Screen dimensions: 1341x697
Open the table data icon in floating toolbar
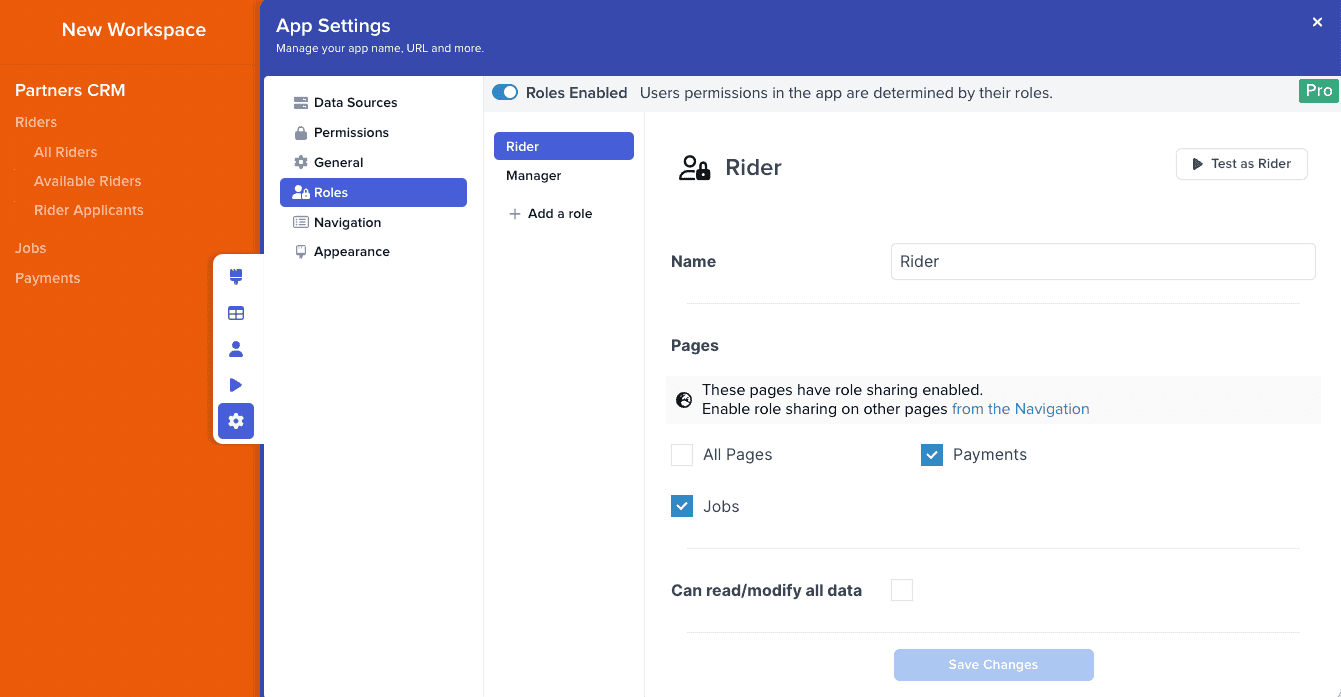pos(236,313)
